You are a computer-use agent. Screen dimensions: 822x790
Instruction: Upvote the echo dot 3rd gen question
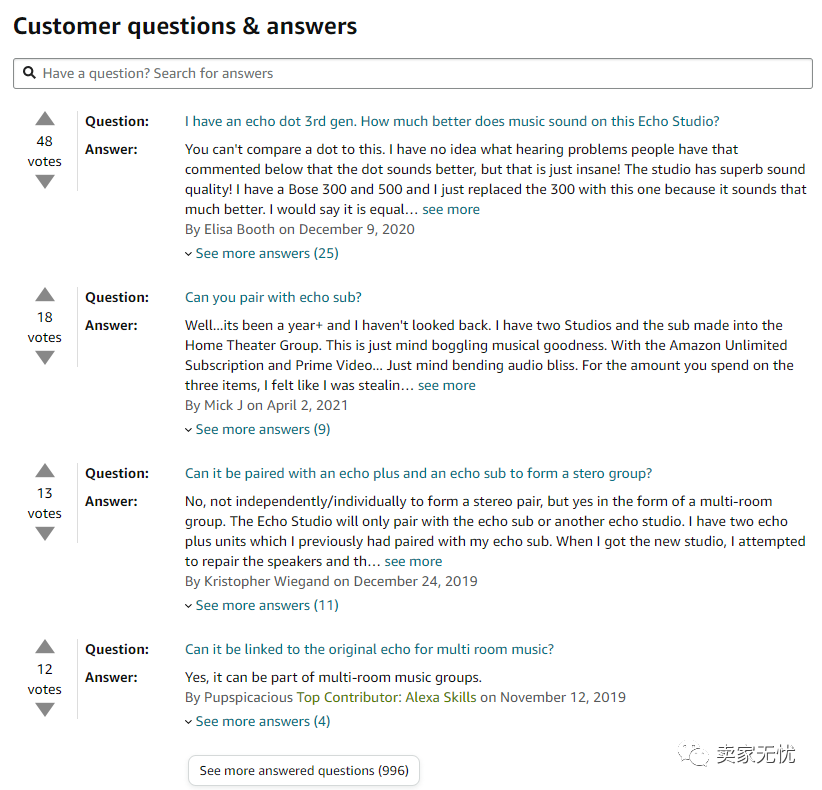45,119
